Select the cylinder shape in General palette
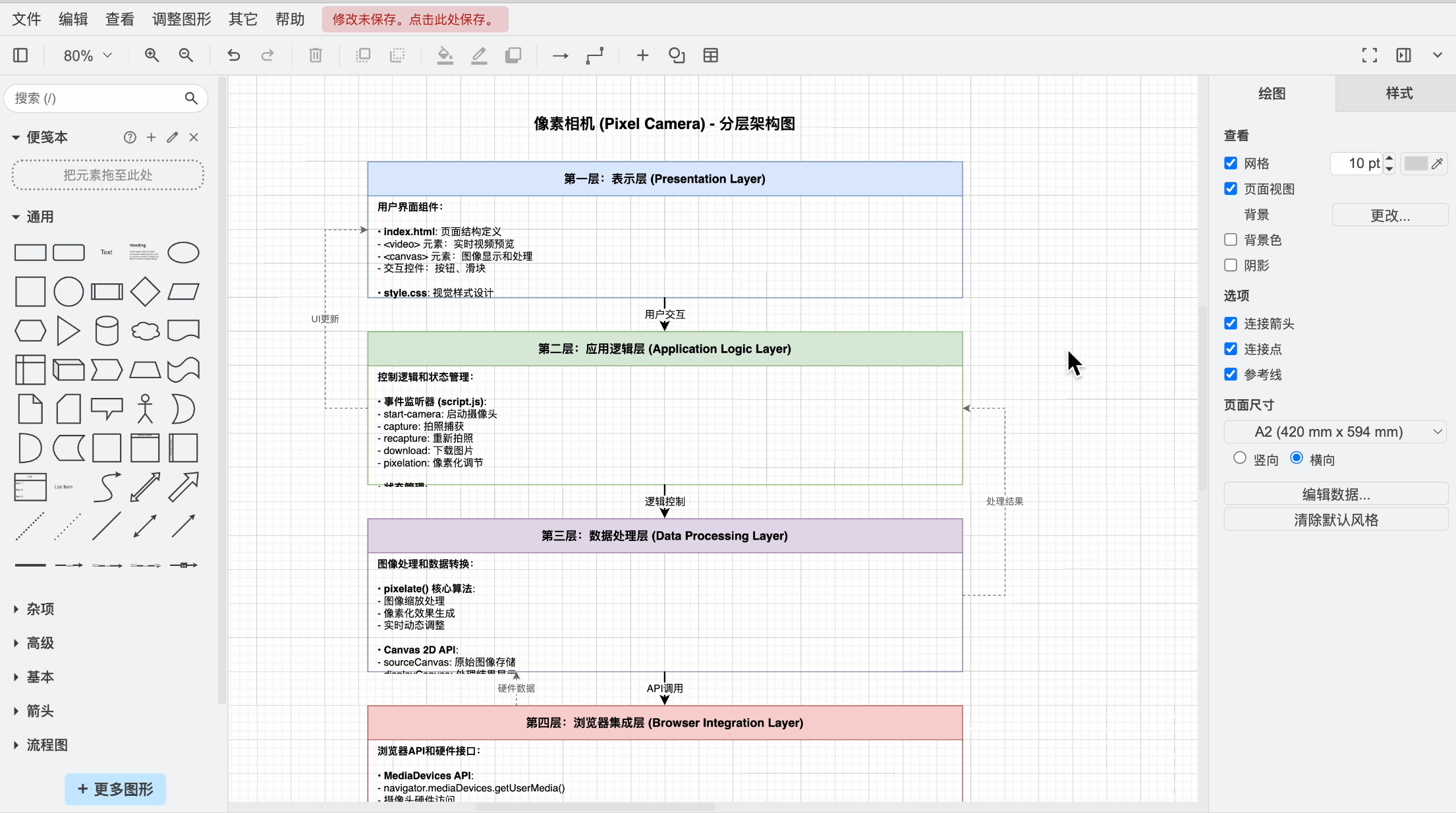This screenshot has width=1456, height=813. (x=106, y=331)
